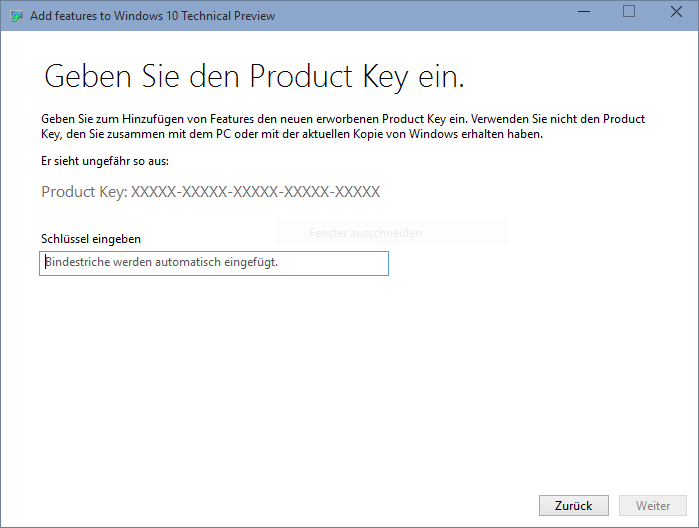Click the heading 'Geben Sie den Product Key ein.'
Viewport: 699px width, 528px height.
coord(254,77)
